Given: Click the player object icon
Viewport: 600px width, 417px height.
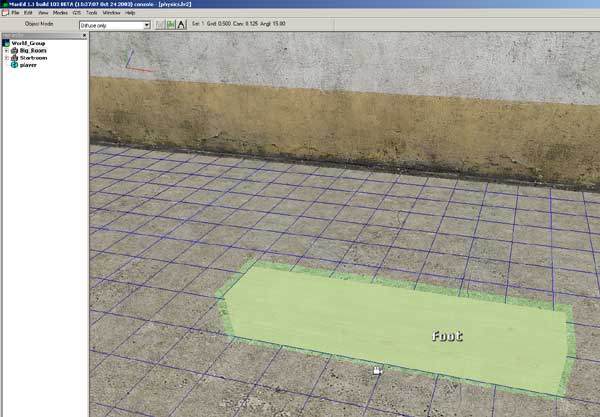Looking at the screenshot, I should (15, 65).
